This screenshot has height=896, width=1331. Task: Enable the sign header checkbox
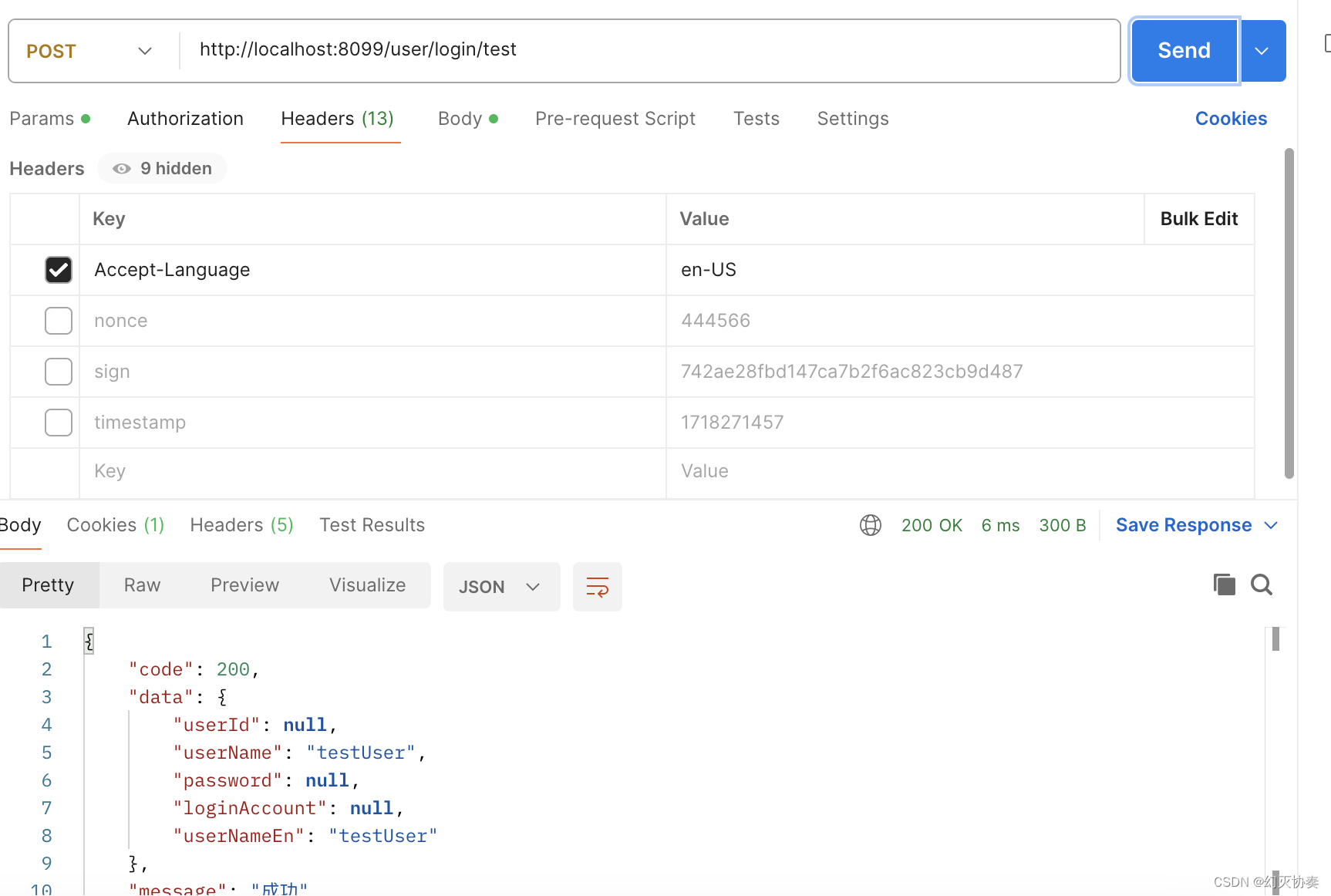click(x=59, y=372)
